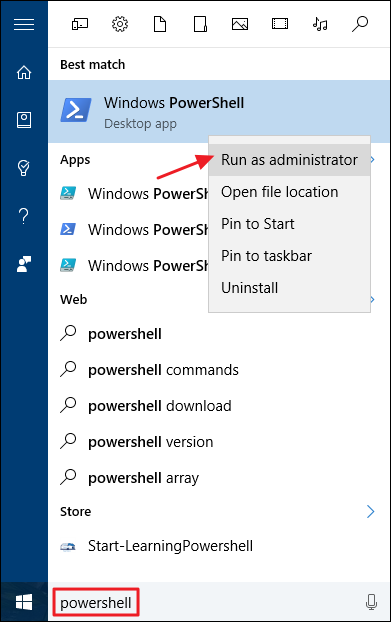Expand the Web section arrow
This screenshot has width=391, height=622.
point(372,299)
